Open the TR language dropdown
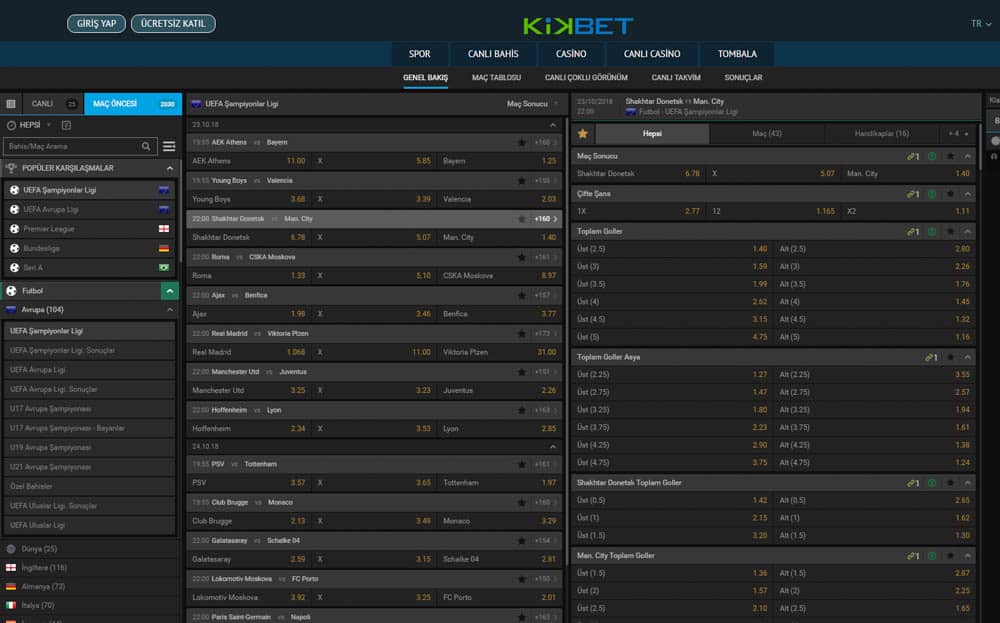The width and height of the screenshot is (1000, 623). point(981,24)
